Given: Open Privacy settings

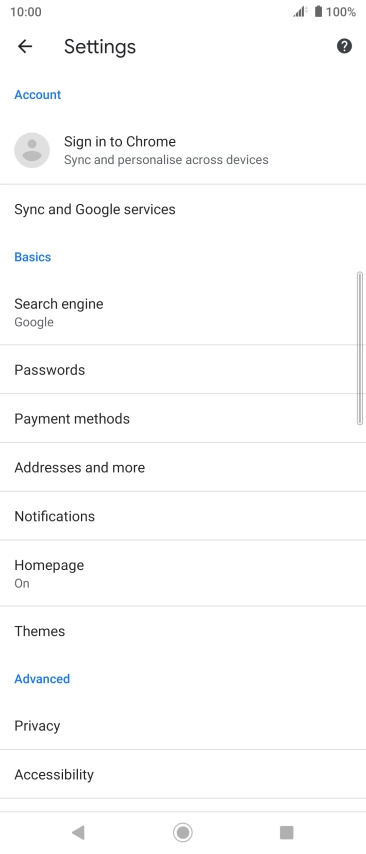Looking at the screenshot, I should tap(183, 725).
